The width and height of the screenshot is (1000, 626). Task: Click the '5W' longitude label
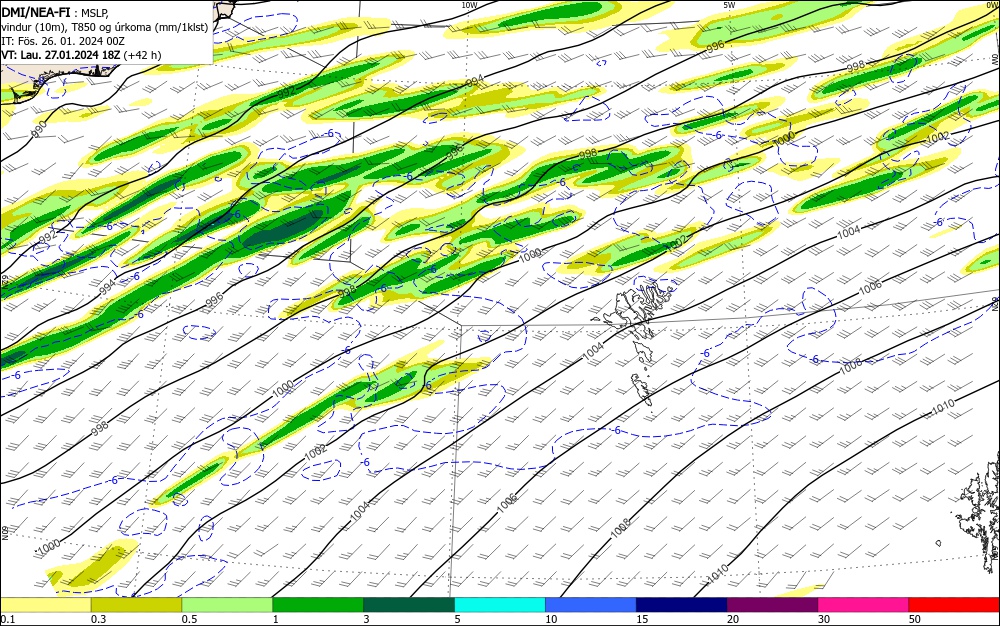click(x=729, y=4)
